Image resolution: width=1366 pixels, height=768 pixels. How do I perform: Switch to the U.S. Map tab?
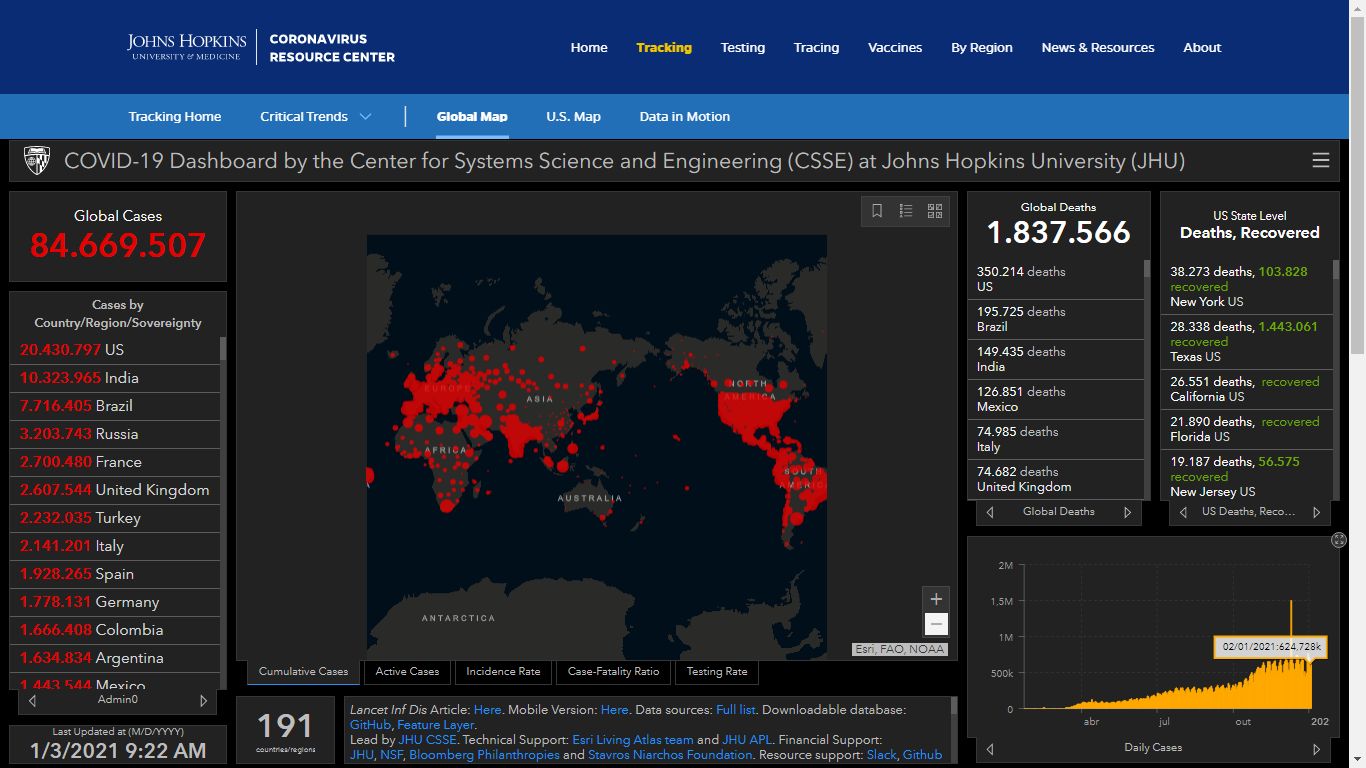coord(573,117)
